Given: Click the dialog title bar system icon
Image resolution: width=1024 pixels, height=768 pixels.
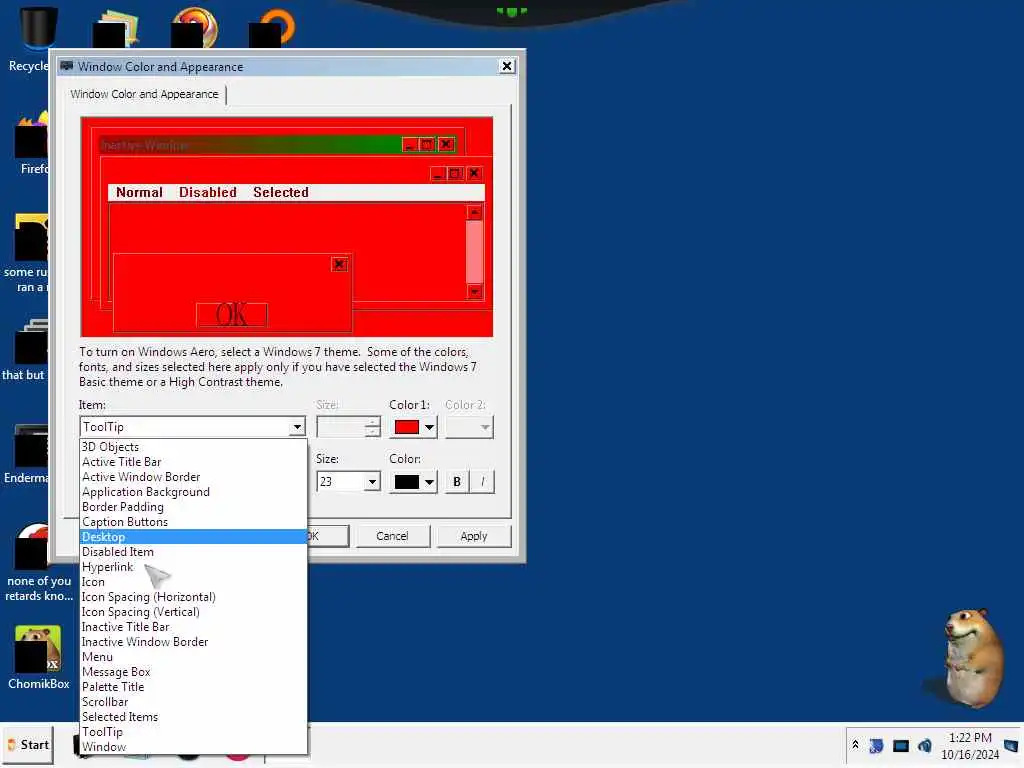Looking at the screenshot, I should click(67, 66).
